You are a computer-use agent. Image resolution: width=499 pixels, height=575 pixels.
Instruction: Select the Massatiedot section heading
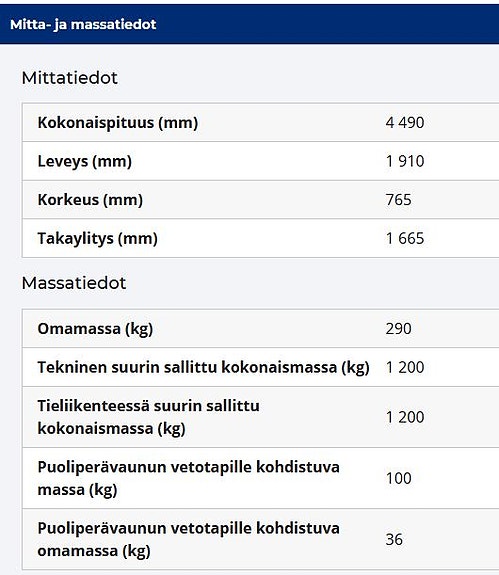[74, 283]
